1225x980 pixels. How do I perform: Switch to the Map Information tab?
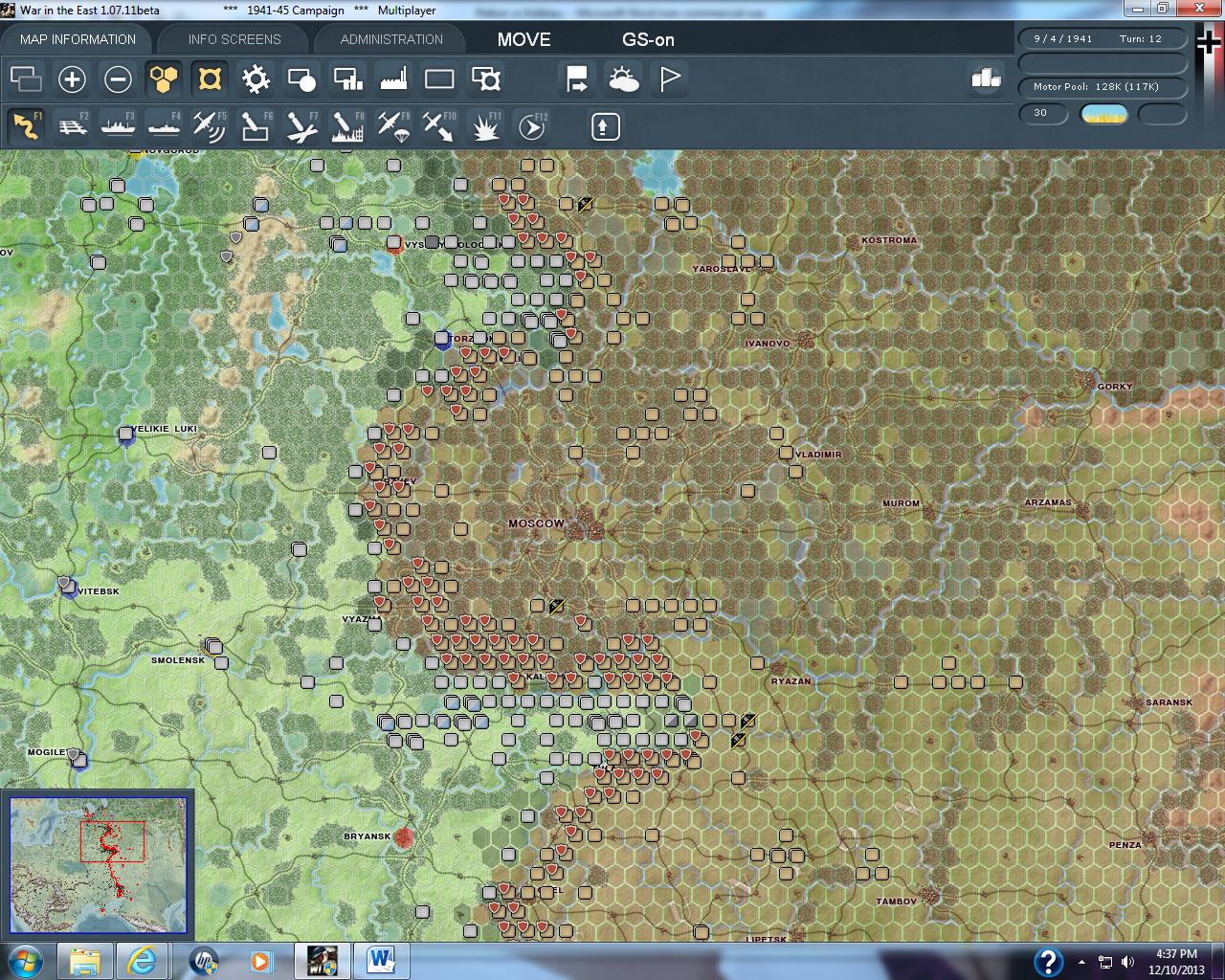(x=78, y=39)
